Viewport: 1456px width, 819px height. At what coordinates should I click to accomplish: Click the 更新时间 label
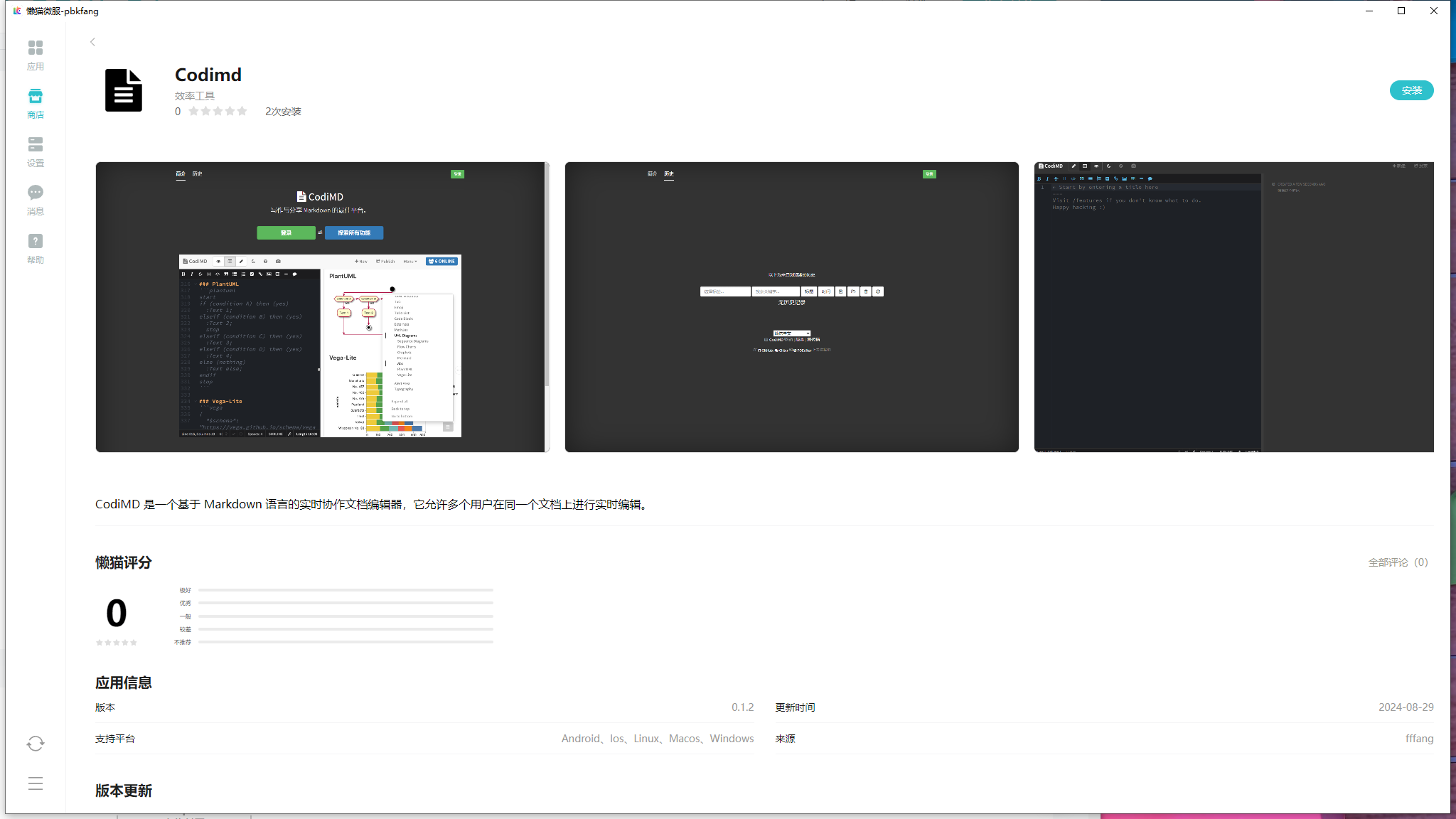click(x=795, y=707)
